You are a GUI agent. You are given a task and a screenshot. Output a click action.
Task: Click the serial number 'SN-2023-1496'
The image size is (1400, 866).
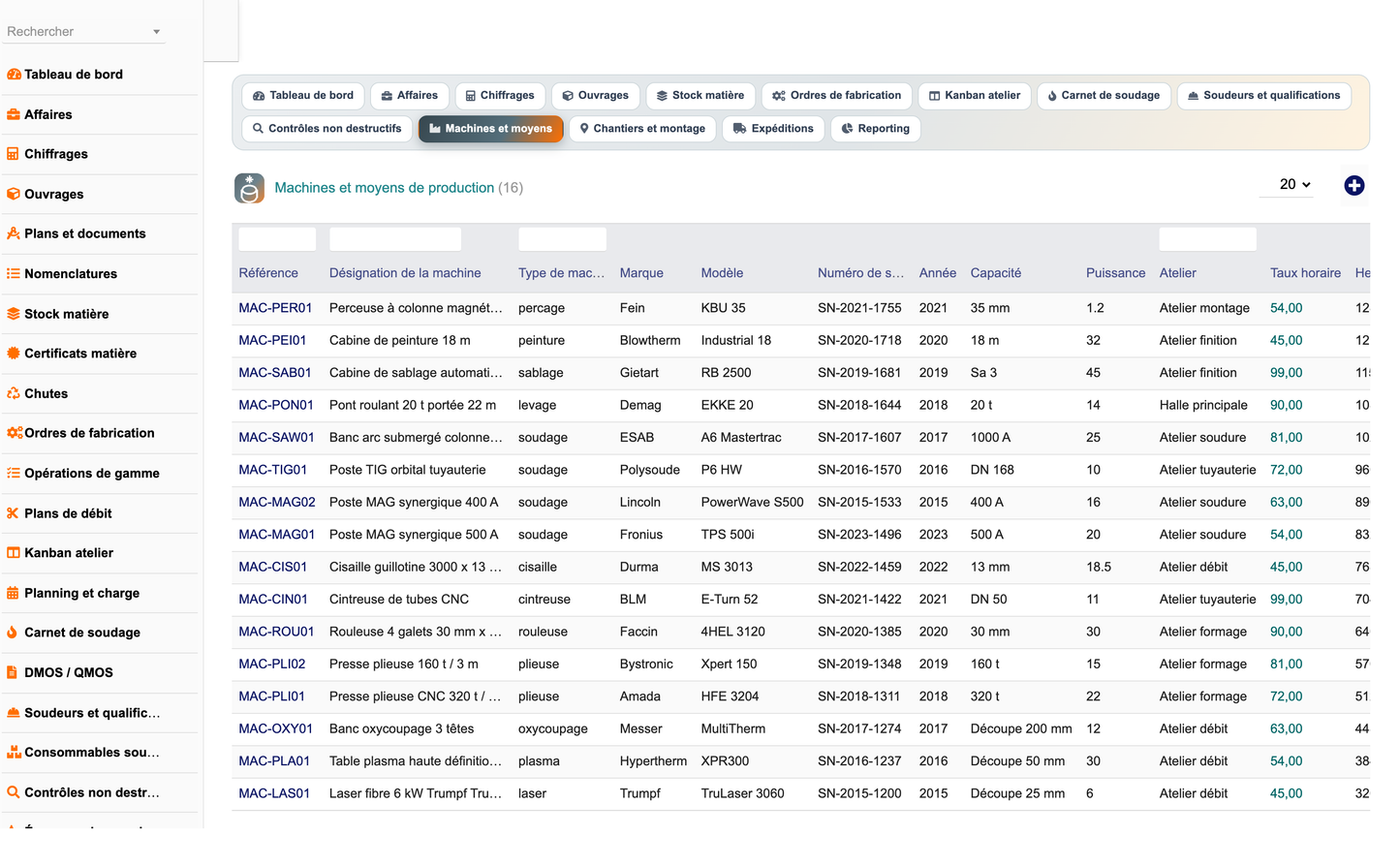(859, 535)
